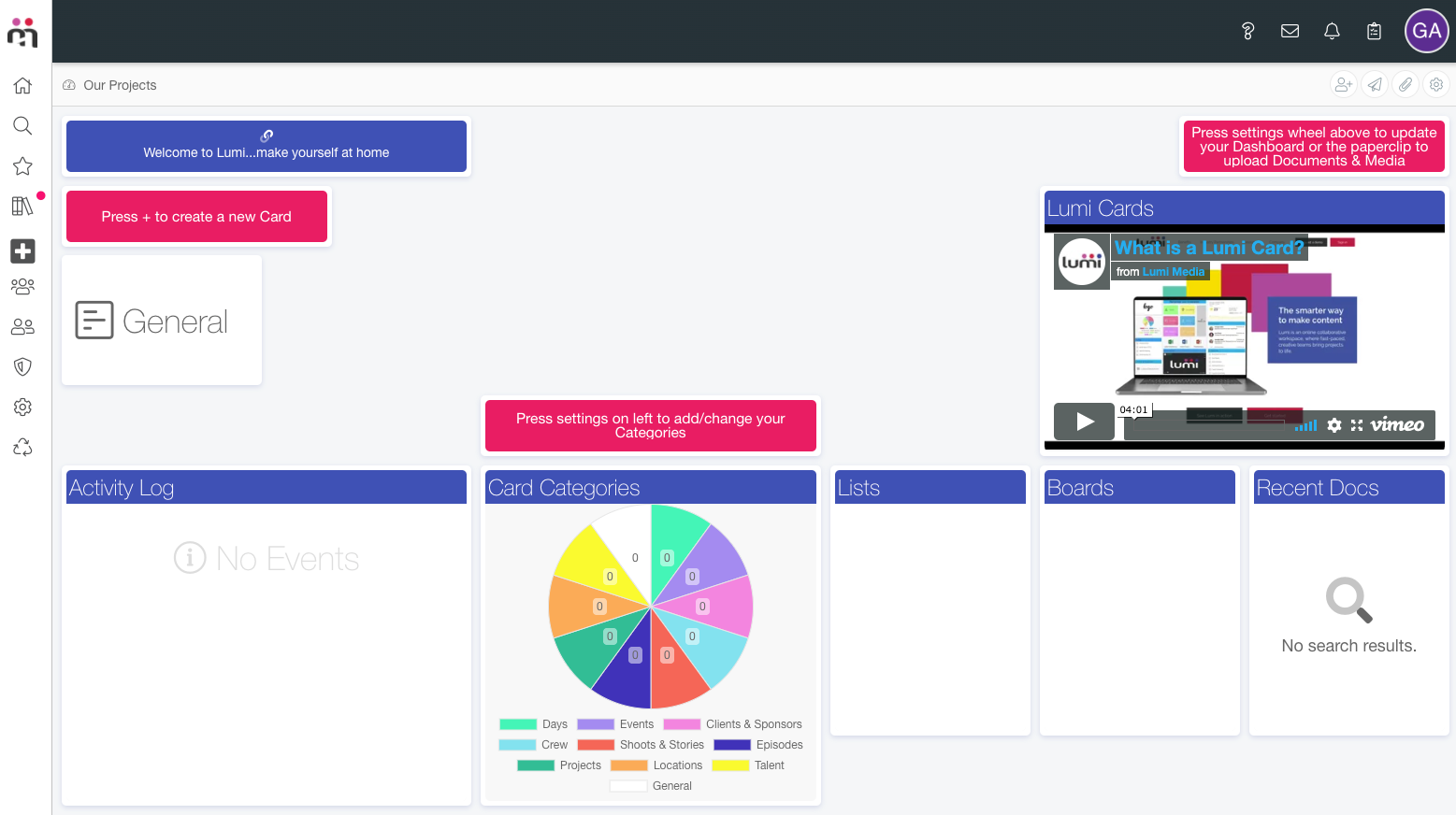Image resolution: width=1456 pixels, height=815 pixels.
Task: Click the No search results text
Action: [1348, 646]
